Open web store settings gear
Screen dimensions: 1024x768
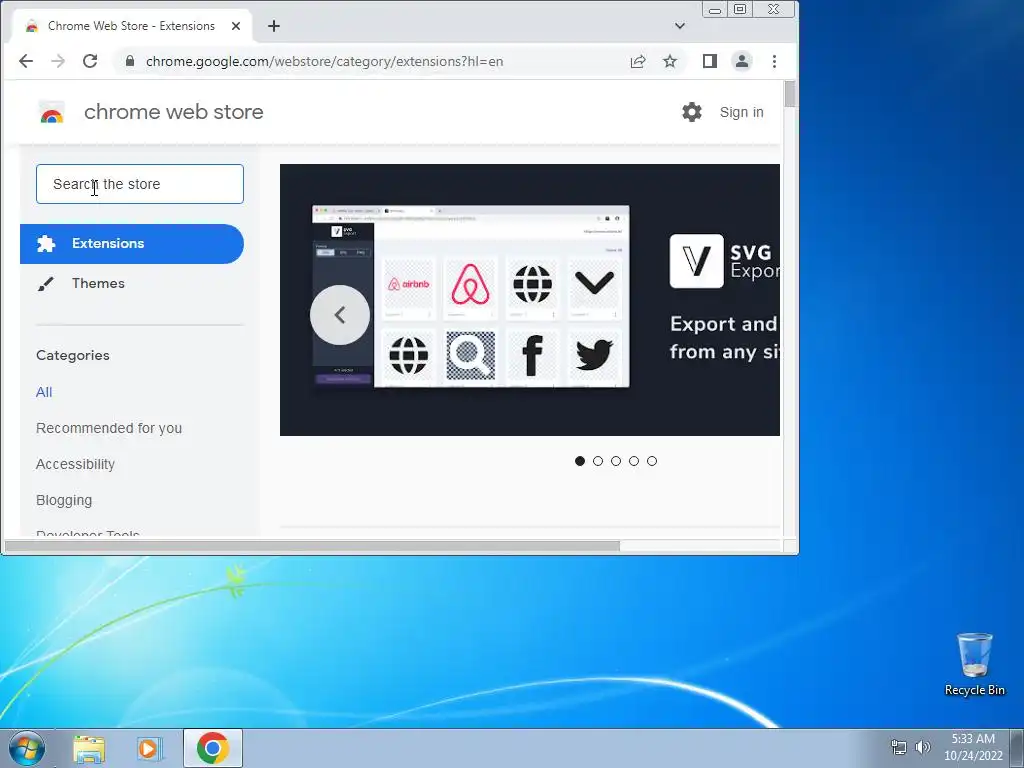pos(692,112)
